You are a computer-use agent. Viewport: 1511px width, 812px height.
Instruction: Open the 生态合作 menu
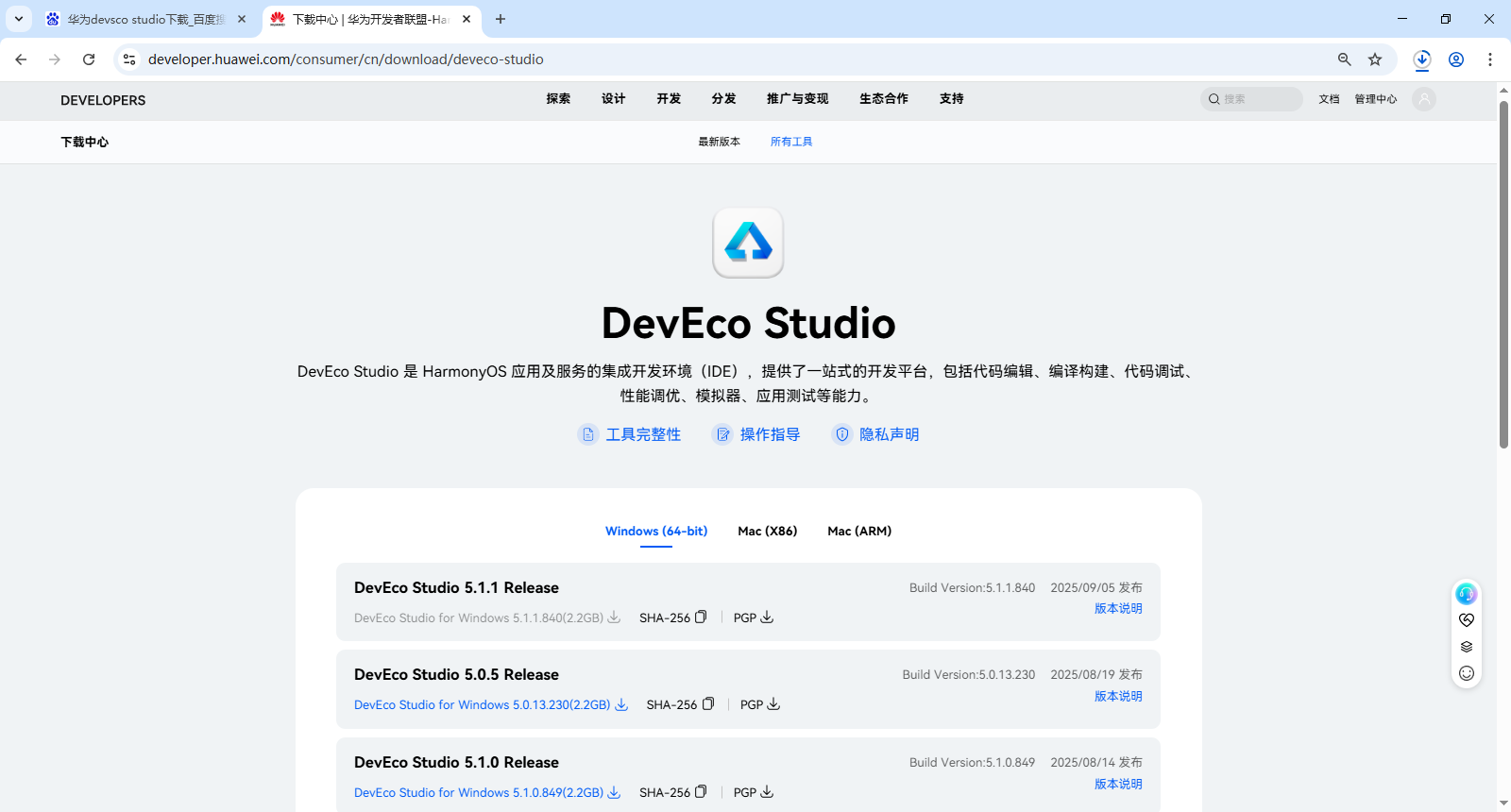884,99
